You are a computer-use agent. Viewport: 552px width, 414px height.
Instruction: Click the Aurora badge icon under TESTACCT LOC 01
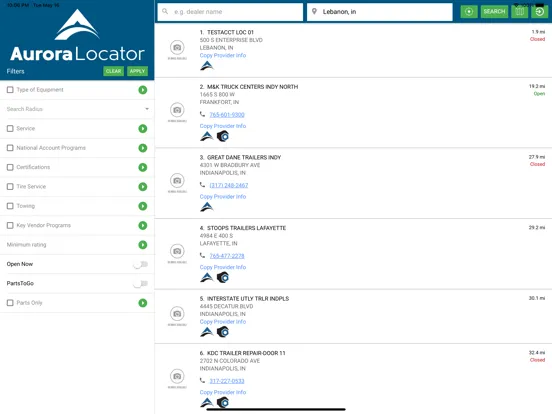(x=207, y=65)
